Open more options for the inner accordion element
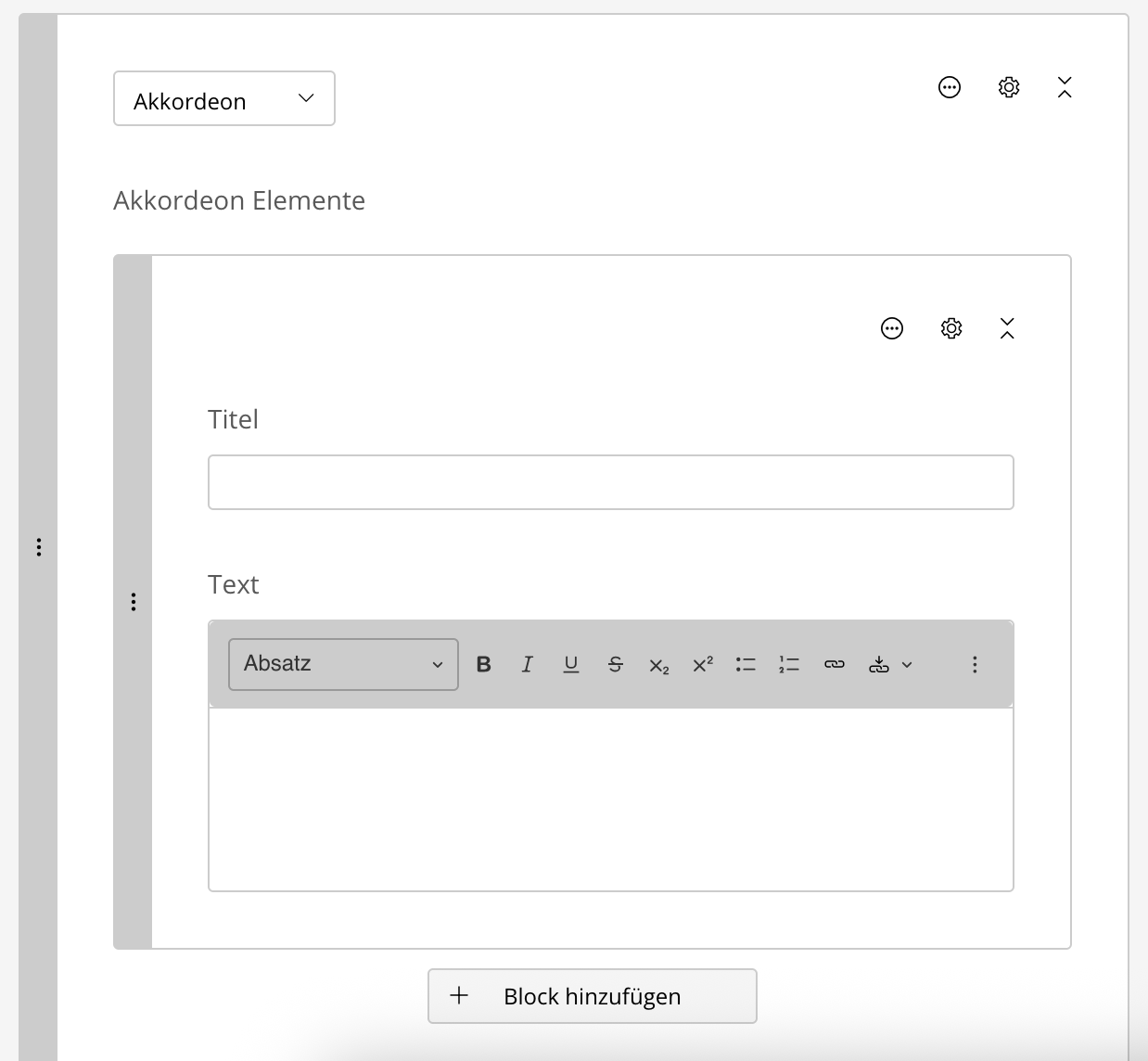 tap(891, 328)
